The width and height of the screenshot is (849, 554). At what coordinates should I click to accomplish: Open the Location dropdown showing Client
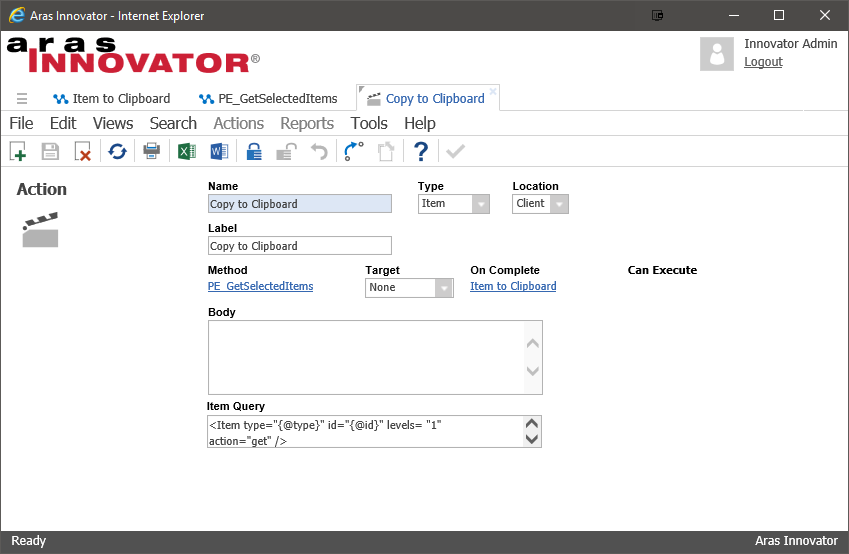click(559, 204)
